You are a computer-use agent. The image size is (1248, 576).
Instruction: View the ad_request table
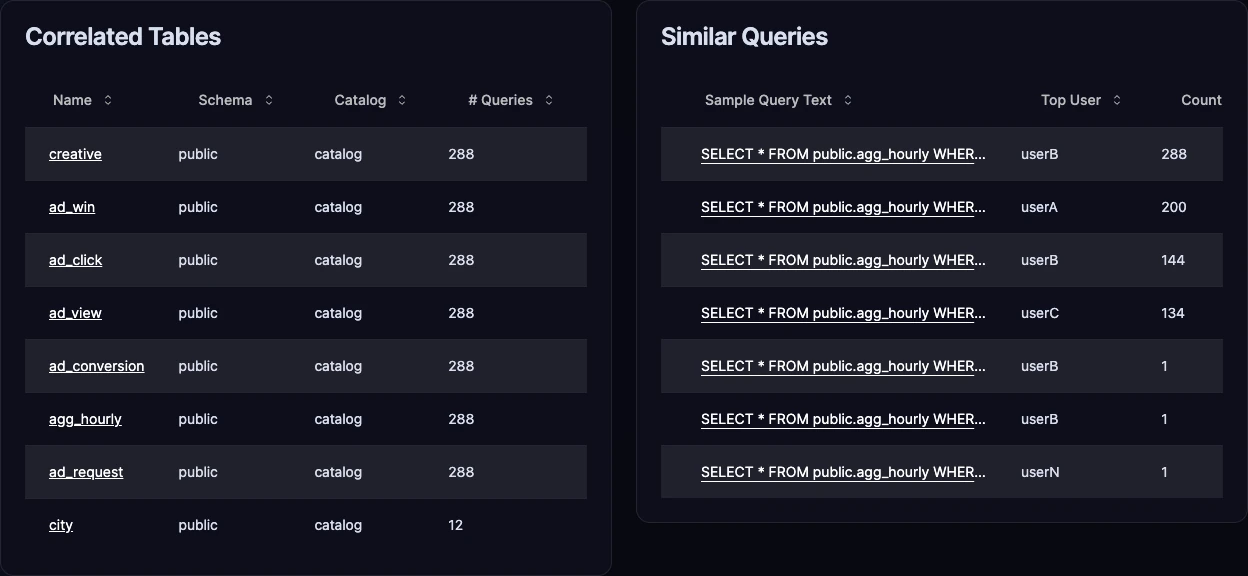86,472
